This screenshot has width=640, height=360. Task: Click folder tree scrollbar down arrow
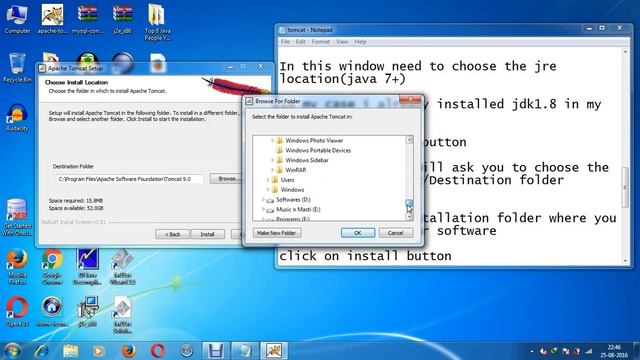click(x=409, y=217)
